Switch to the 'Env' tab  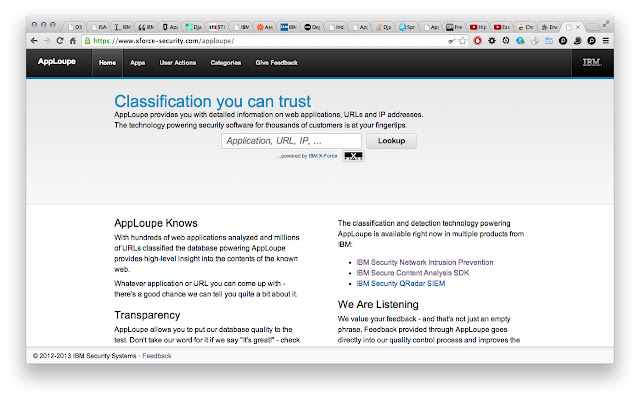549,27
